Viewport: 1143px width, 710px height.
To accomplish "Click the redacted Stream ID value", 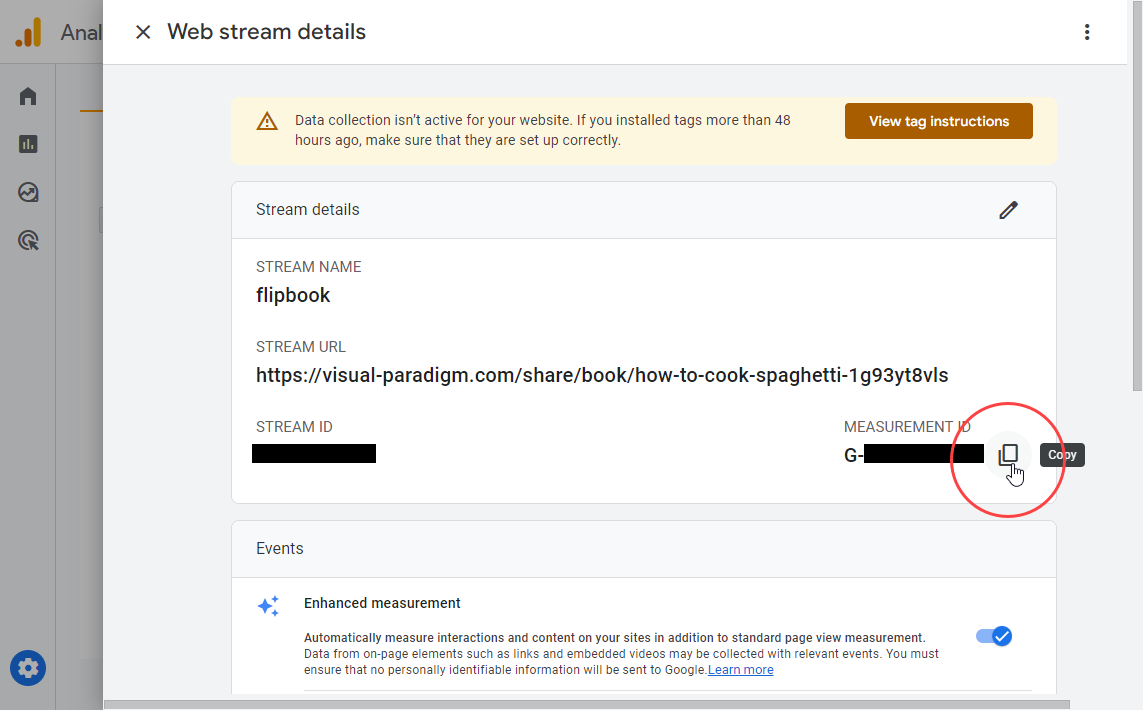I will click(314, 454).
